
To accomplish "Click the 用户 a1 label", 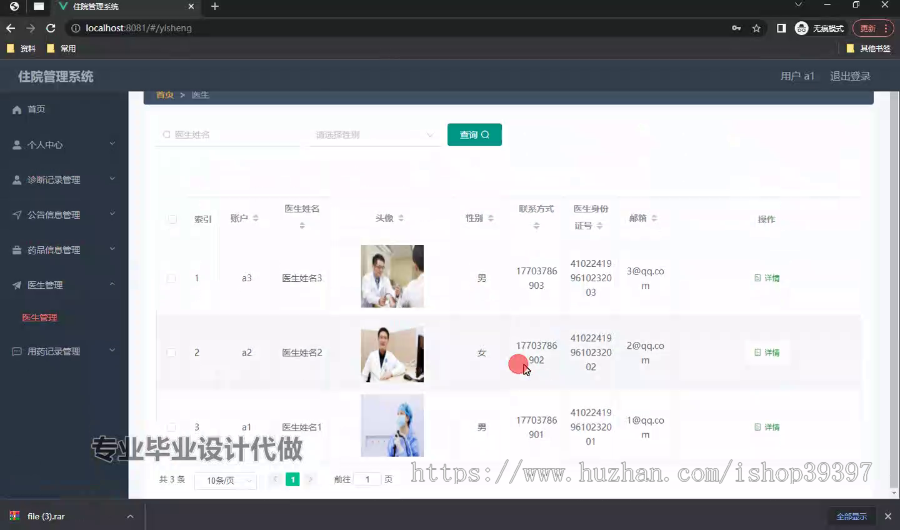I will click(797, 76).
